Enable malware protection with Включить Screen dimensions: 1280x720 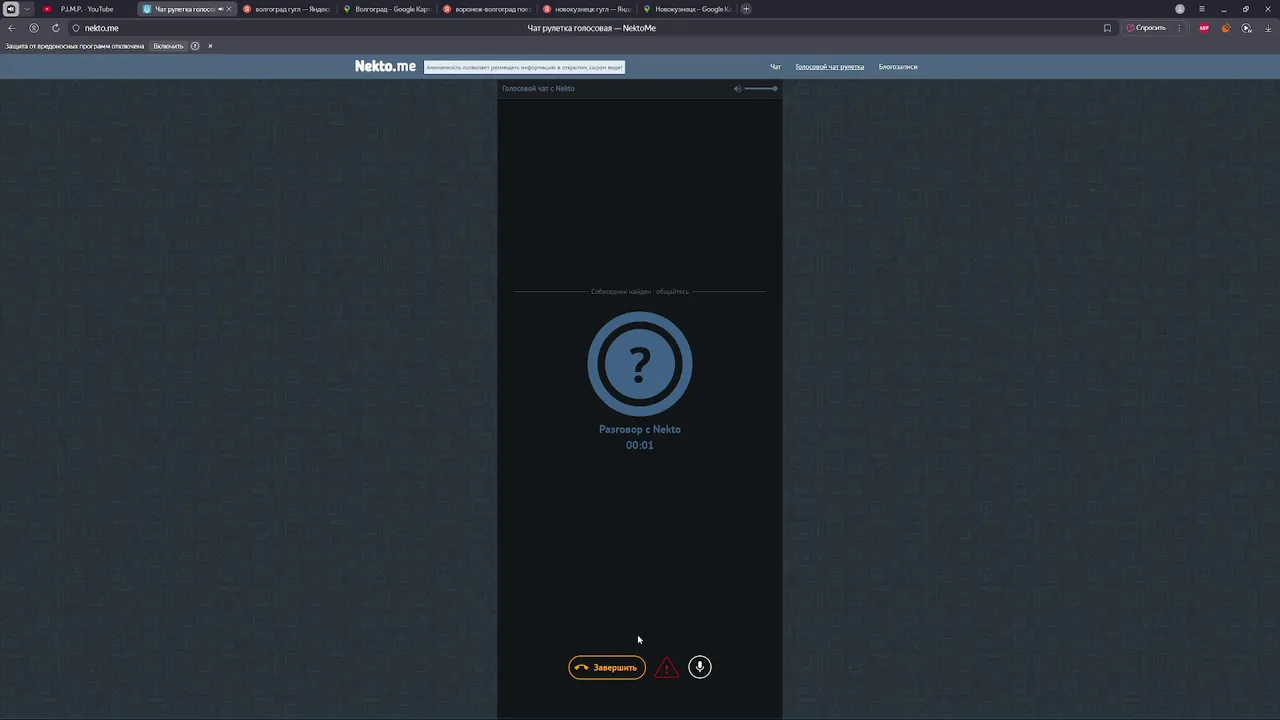coord(168,46)
